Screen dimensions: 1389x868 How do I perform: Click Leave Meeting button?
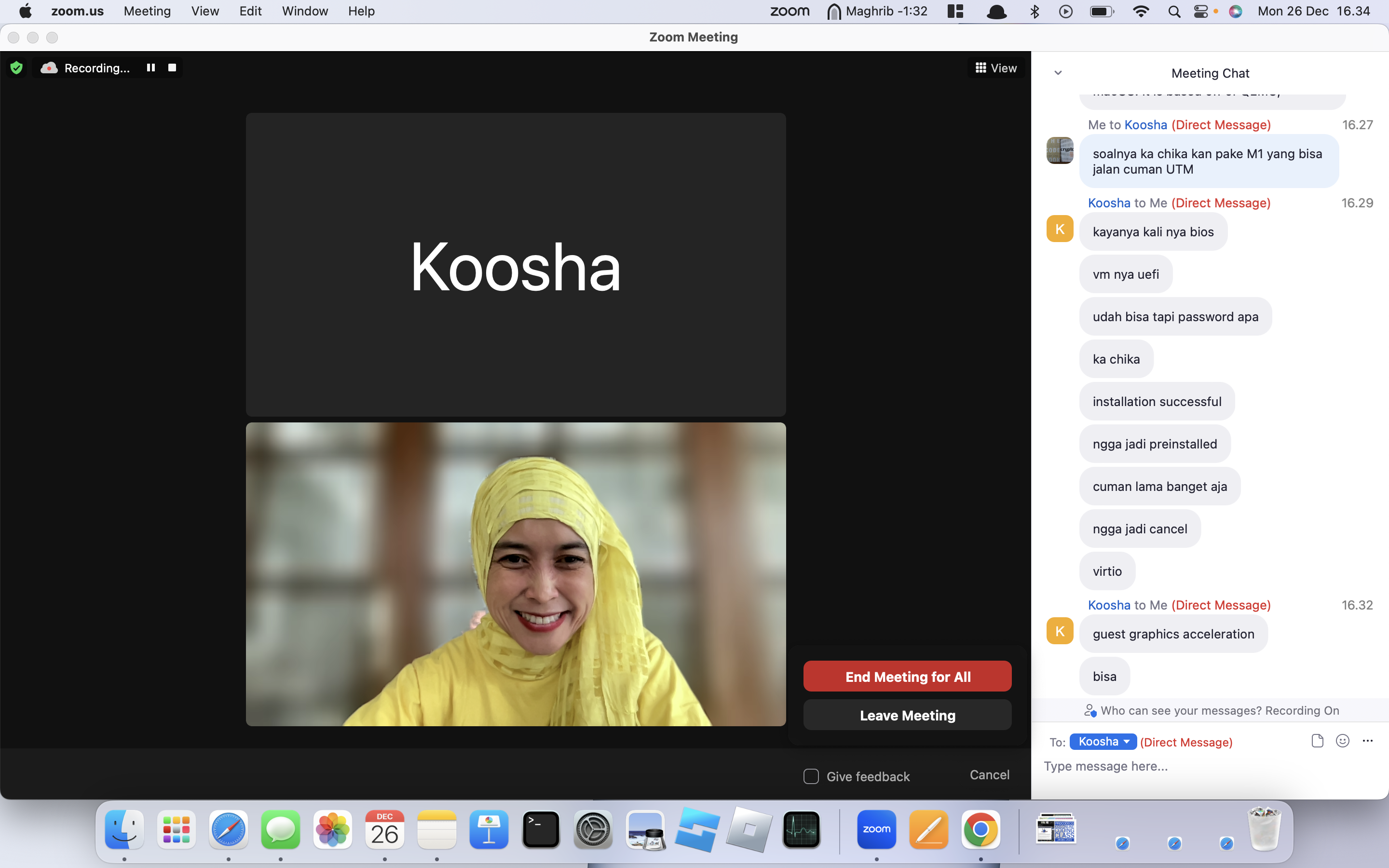(x=908, y=715)
